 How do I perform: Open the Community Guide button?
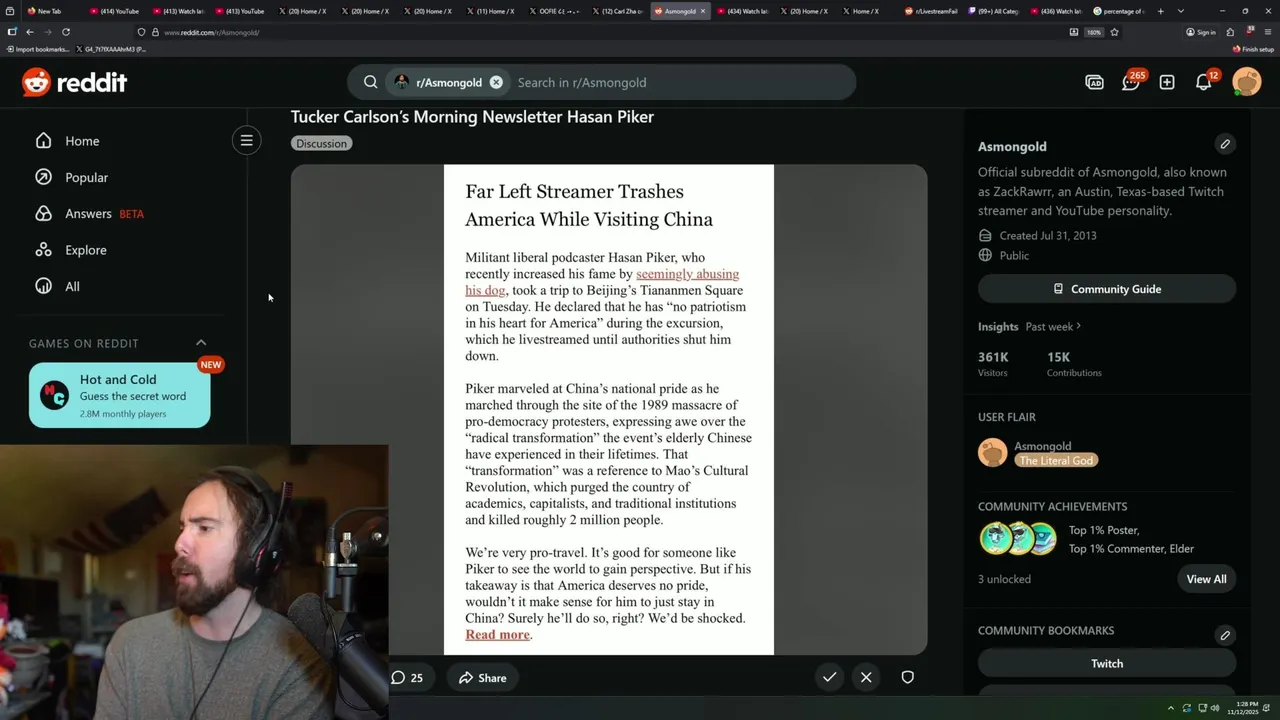pyautogui.click(x=1107, y=289)
